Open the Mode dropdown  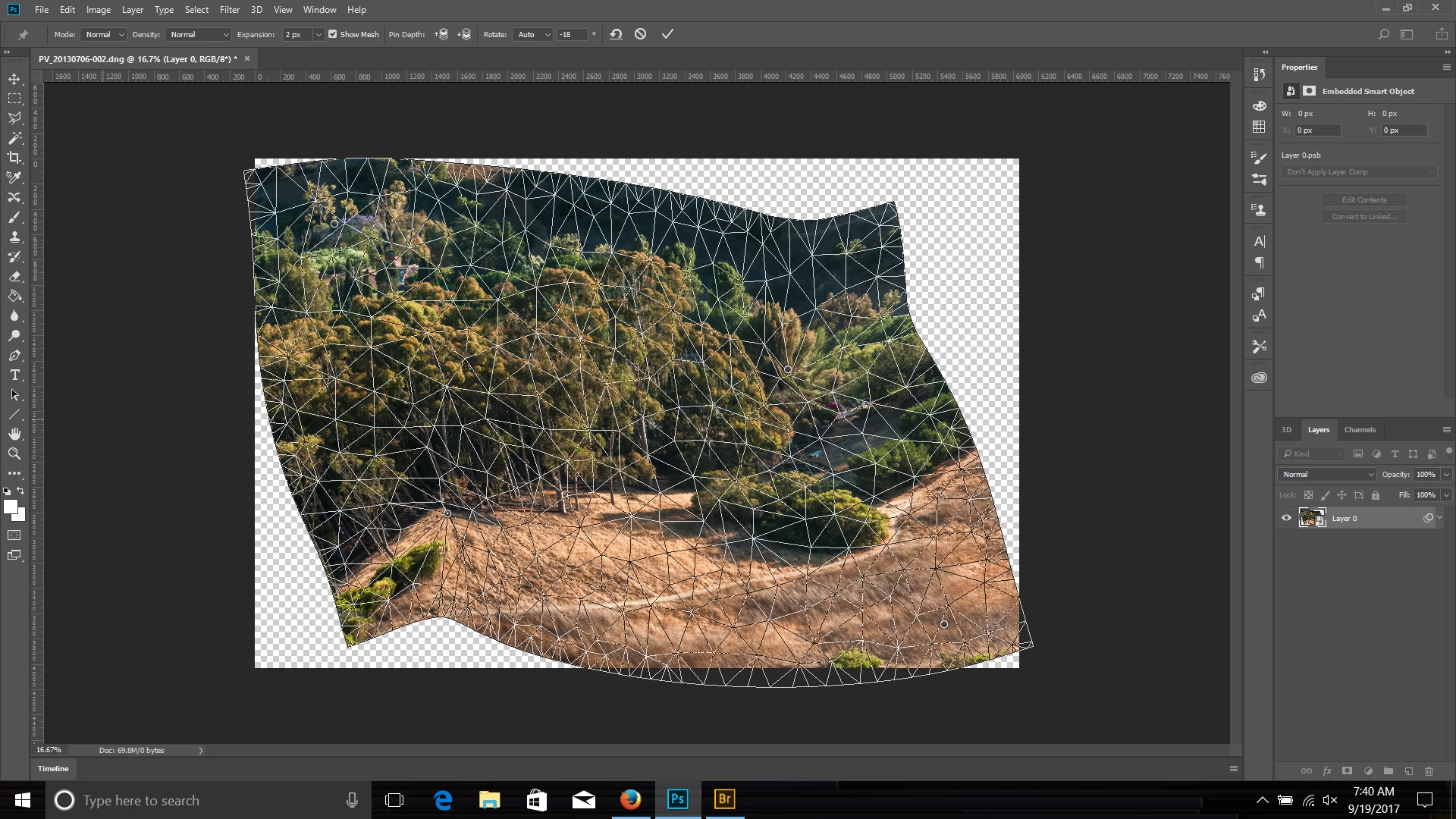[104, 34]
